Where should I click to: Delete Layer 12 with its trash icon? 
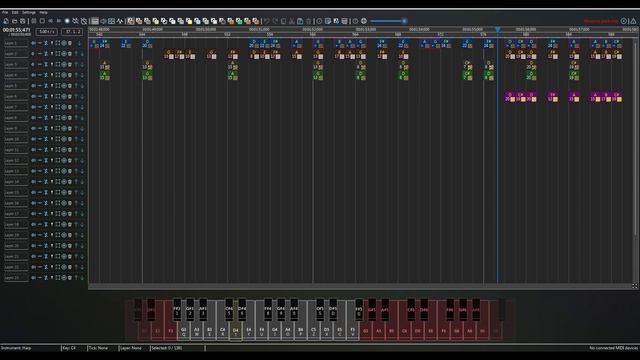coord(70,160)
